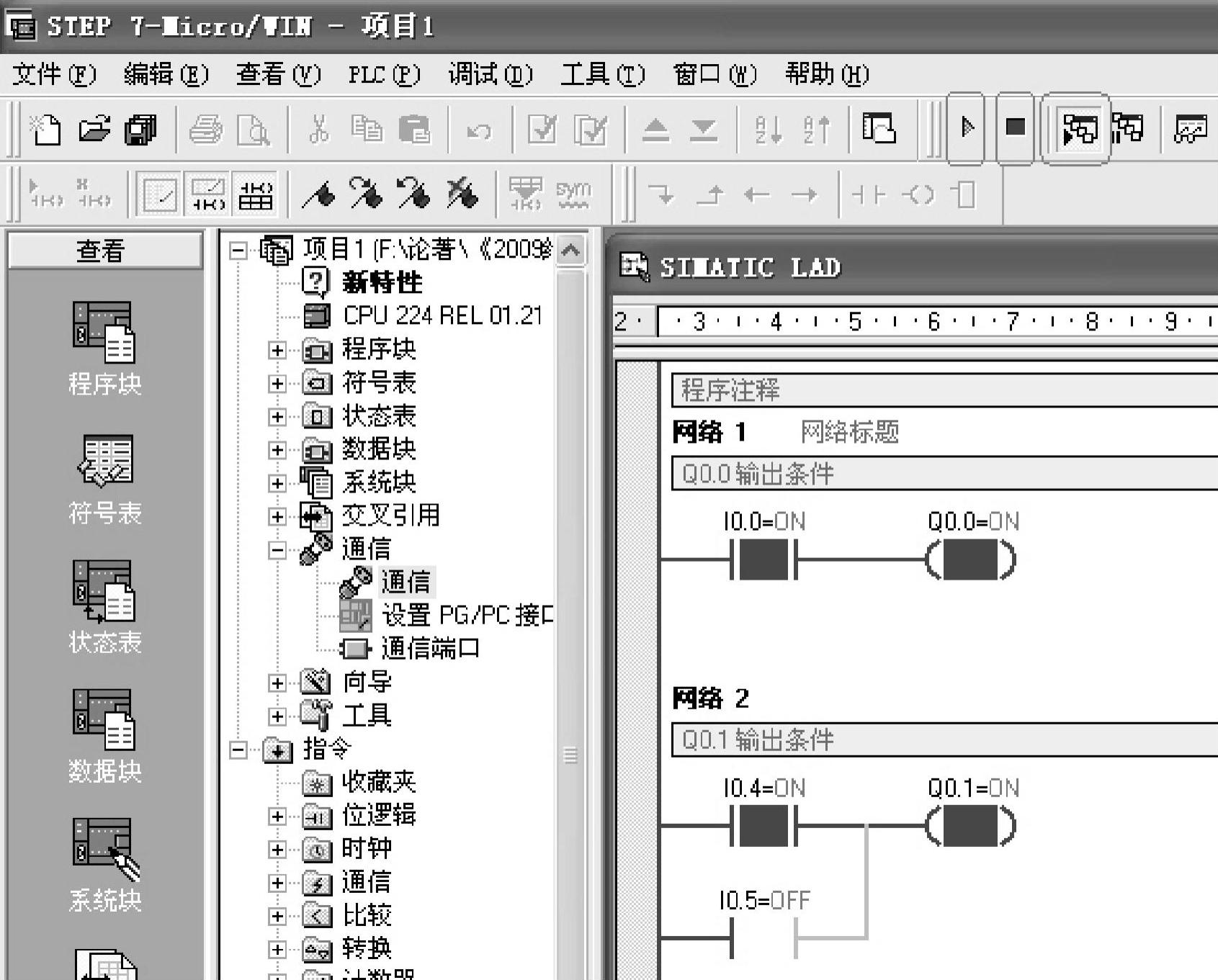Open the 文件 menu
Viewport: 1218px width, 980px height.
pyautogui.click(x=54, y=75)
